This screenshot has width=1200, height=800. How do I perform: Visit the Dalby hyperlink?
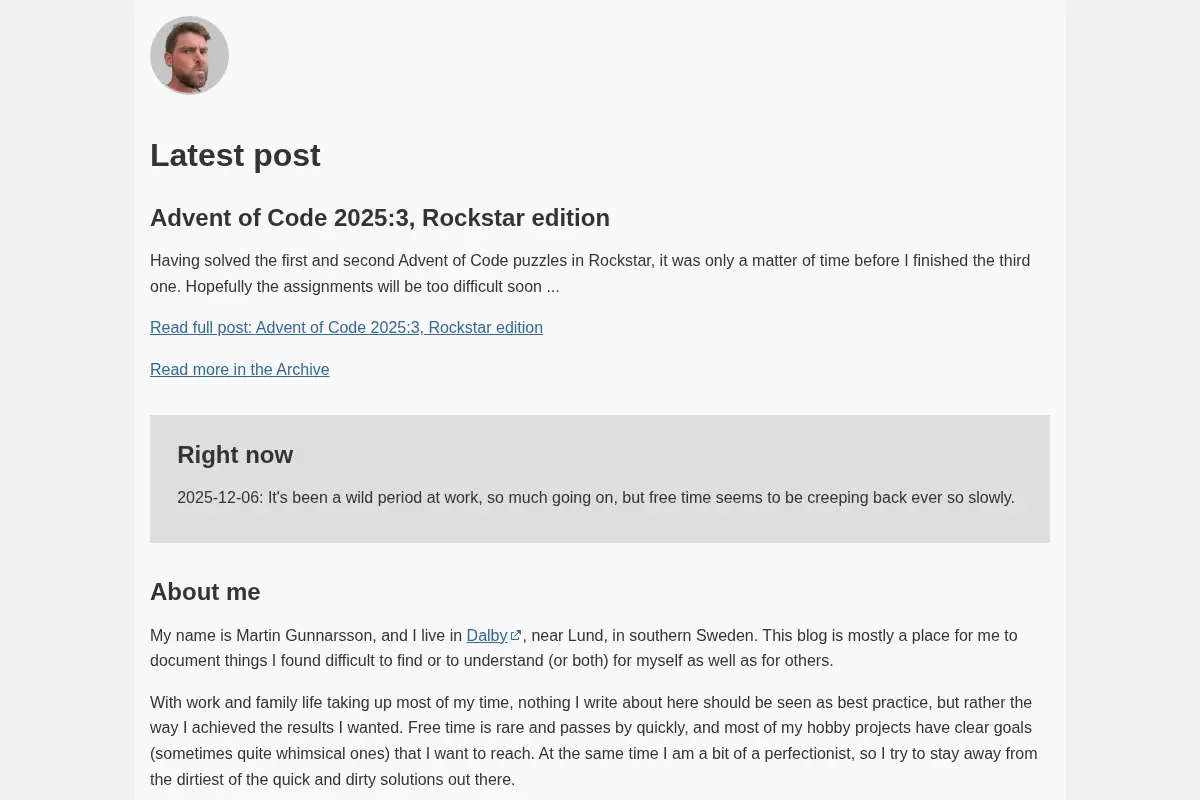pos(487,635)
